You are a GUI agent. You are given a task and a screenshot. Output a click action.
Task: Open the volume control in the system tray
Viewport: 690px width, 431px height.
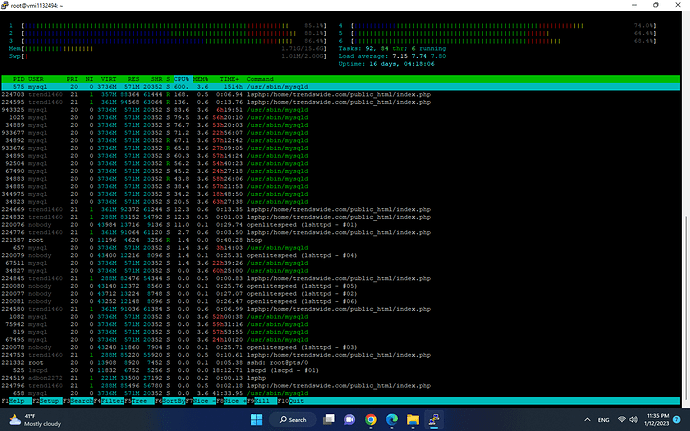pyautogui.click(x=634, y=420)
